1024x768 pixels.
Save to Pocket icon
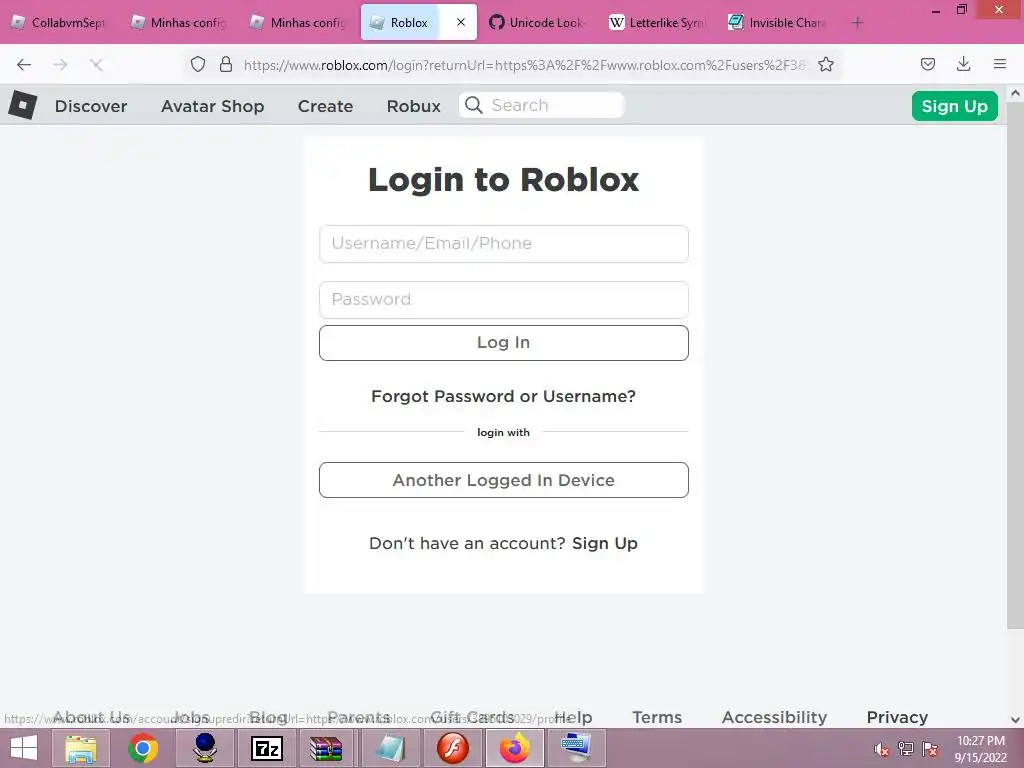click(928, 64)
